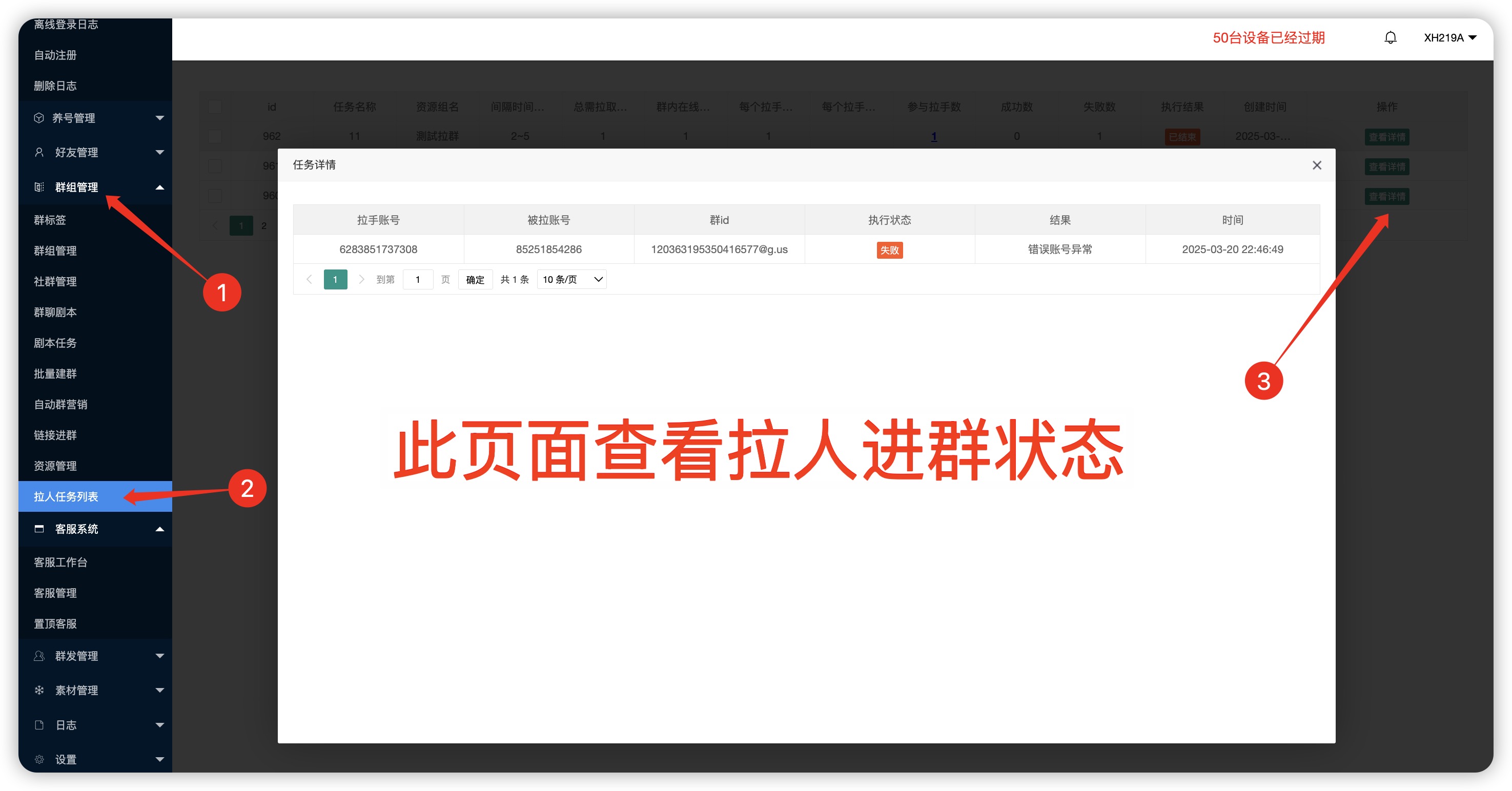Click the 养号管理 cube icon
The width and height of the screenshot is (1512, 791).
pyautogui.click(x=39, y=118)
